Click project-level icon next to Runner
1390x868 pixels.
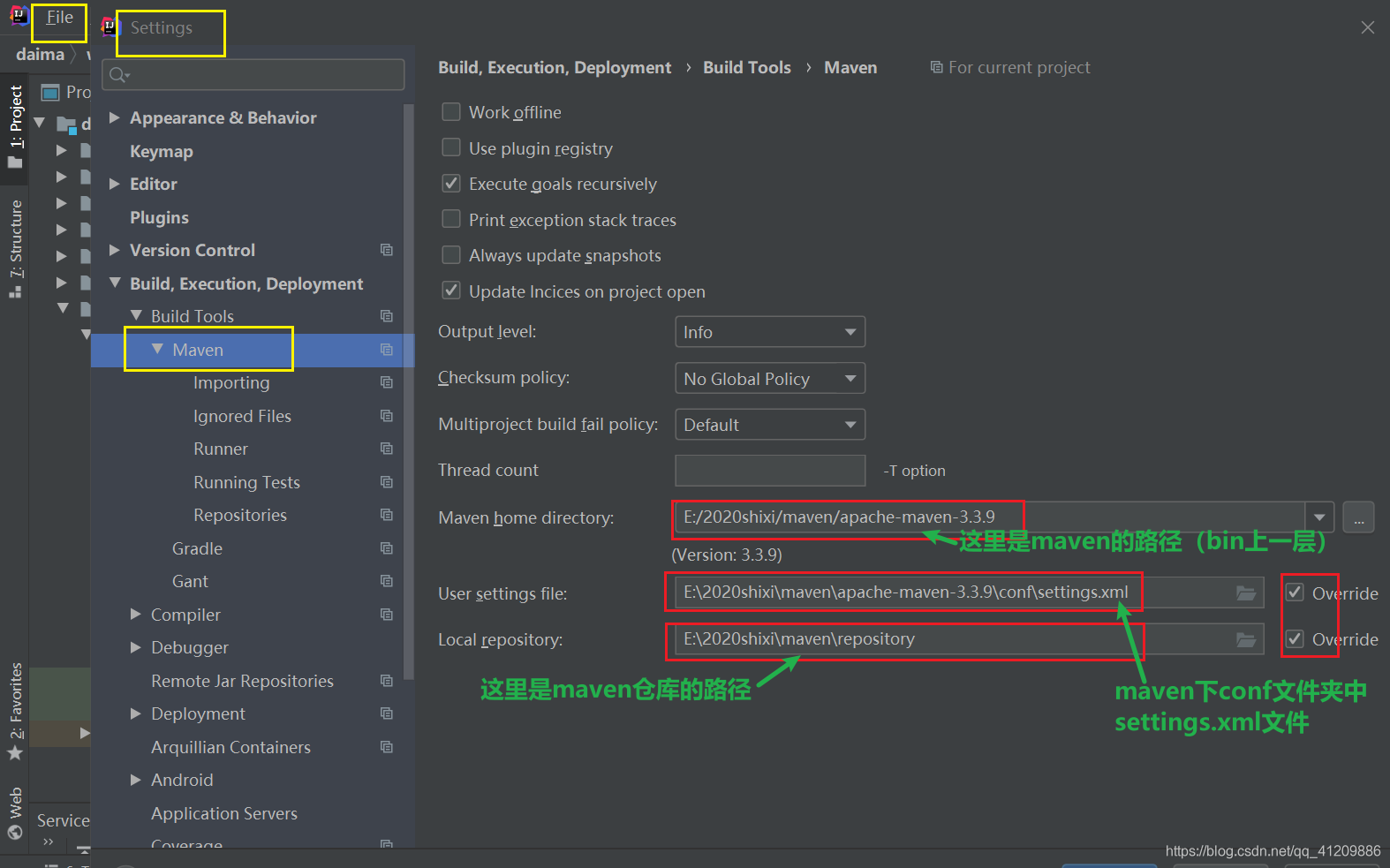pos(387,449)
